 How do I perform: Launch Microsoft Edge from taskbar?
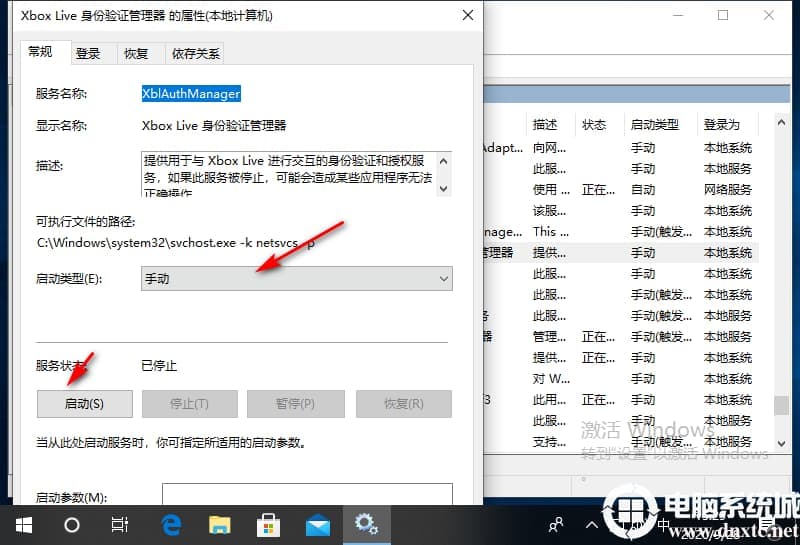coord(171,525)
